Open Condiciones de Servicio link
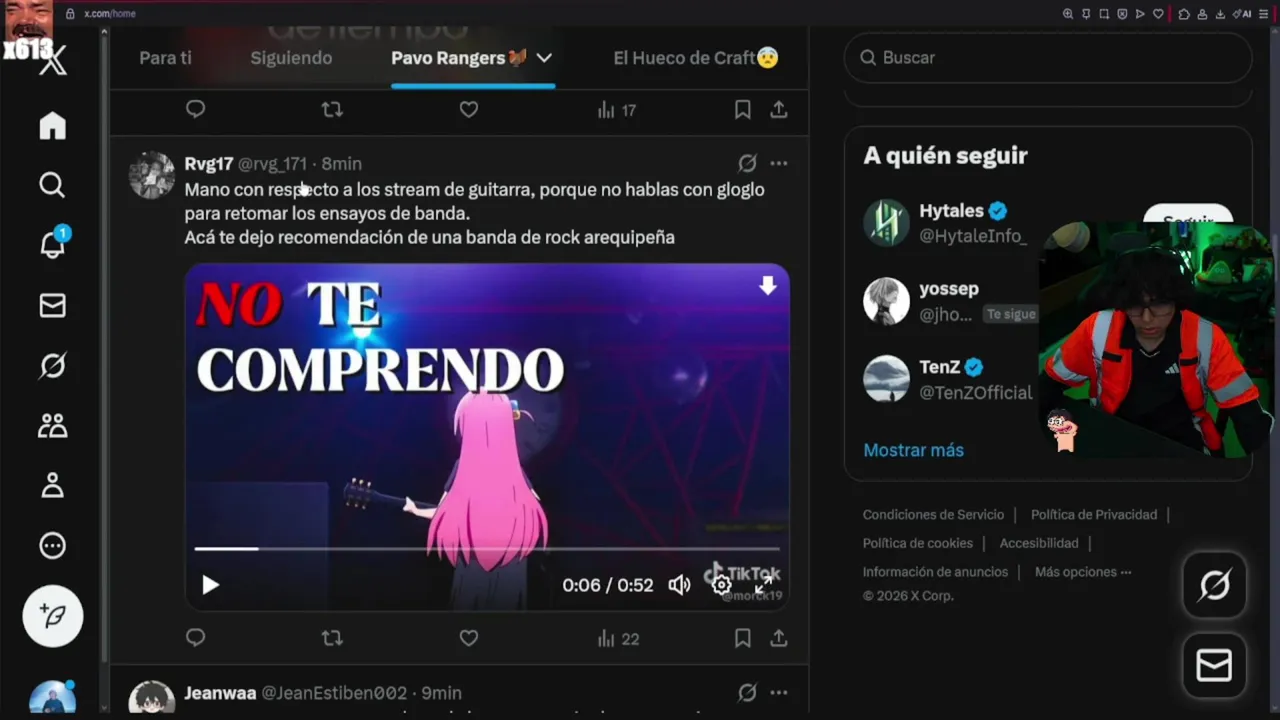The height and width of the screenshot is (720, 1280). click(x=933, y=515)
